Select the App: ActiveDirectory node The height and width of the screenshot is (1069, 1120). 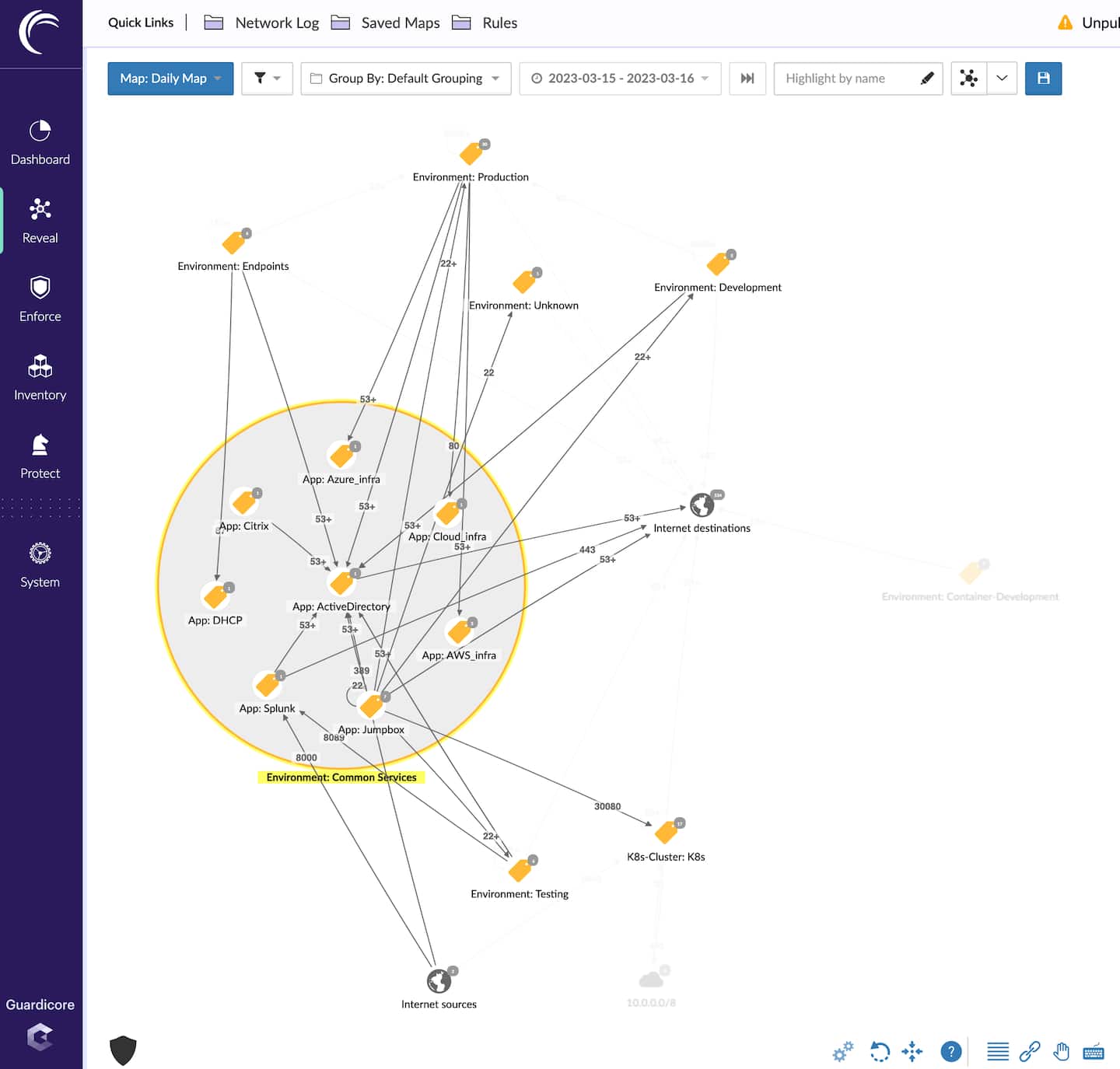[x=341, y=583]
